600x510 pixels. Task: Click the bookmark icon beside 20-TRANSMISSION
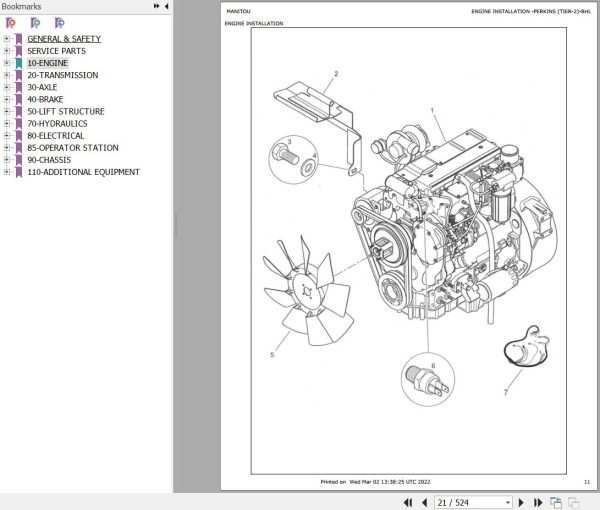18,75
